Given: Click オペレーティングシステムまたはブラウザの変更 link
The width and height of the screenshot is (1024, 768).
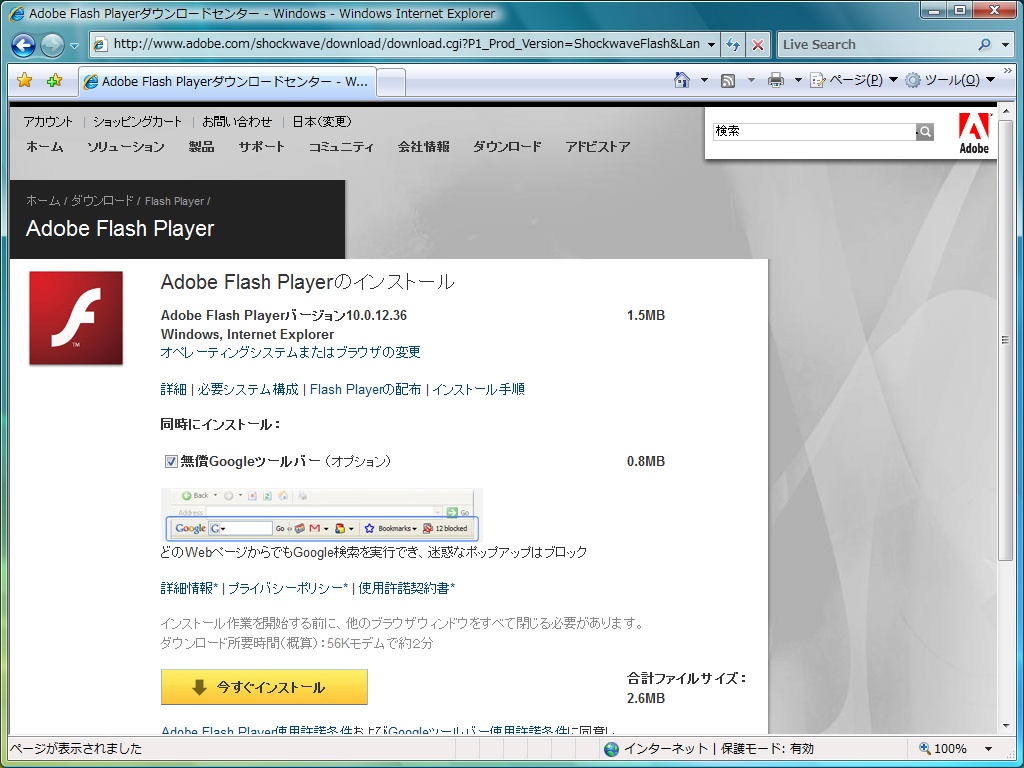Looking at the screenshot, I should pos(291,353).
